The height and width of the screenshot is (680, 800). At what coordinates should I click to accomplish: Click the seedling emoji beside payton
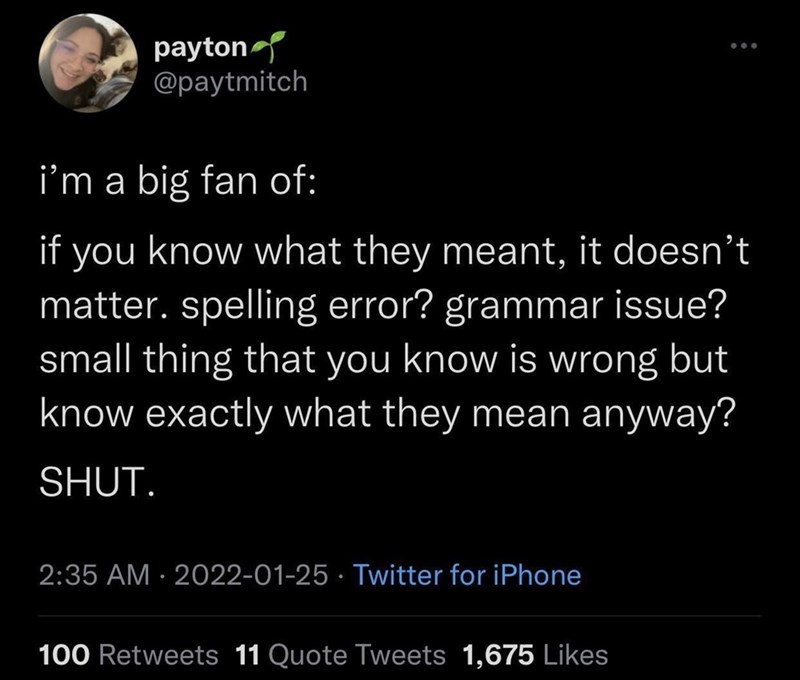[x=264, y=45]
